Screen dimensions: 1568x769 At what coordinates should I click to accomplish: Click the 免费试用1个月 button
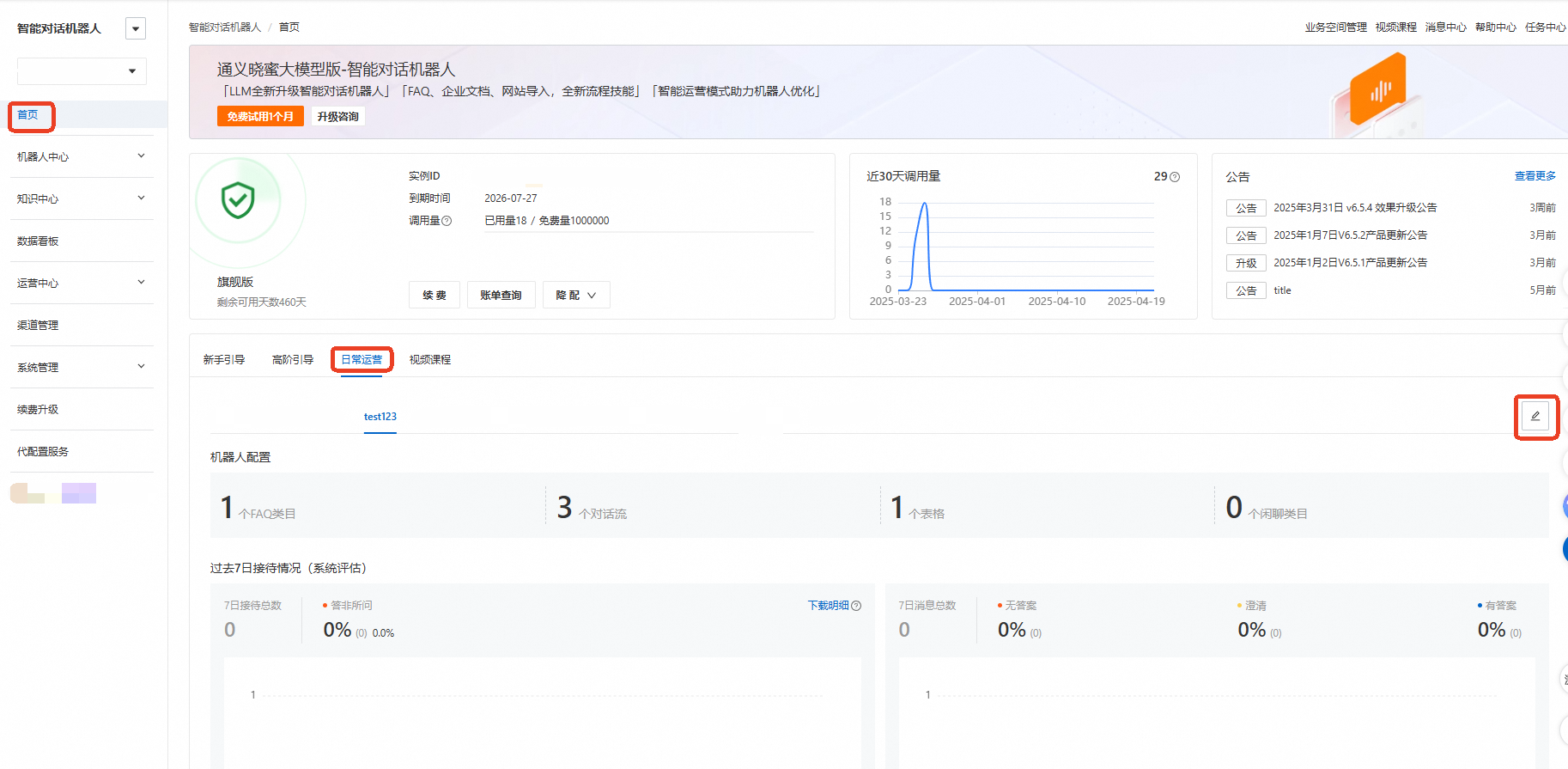(x=260, y=116)
